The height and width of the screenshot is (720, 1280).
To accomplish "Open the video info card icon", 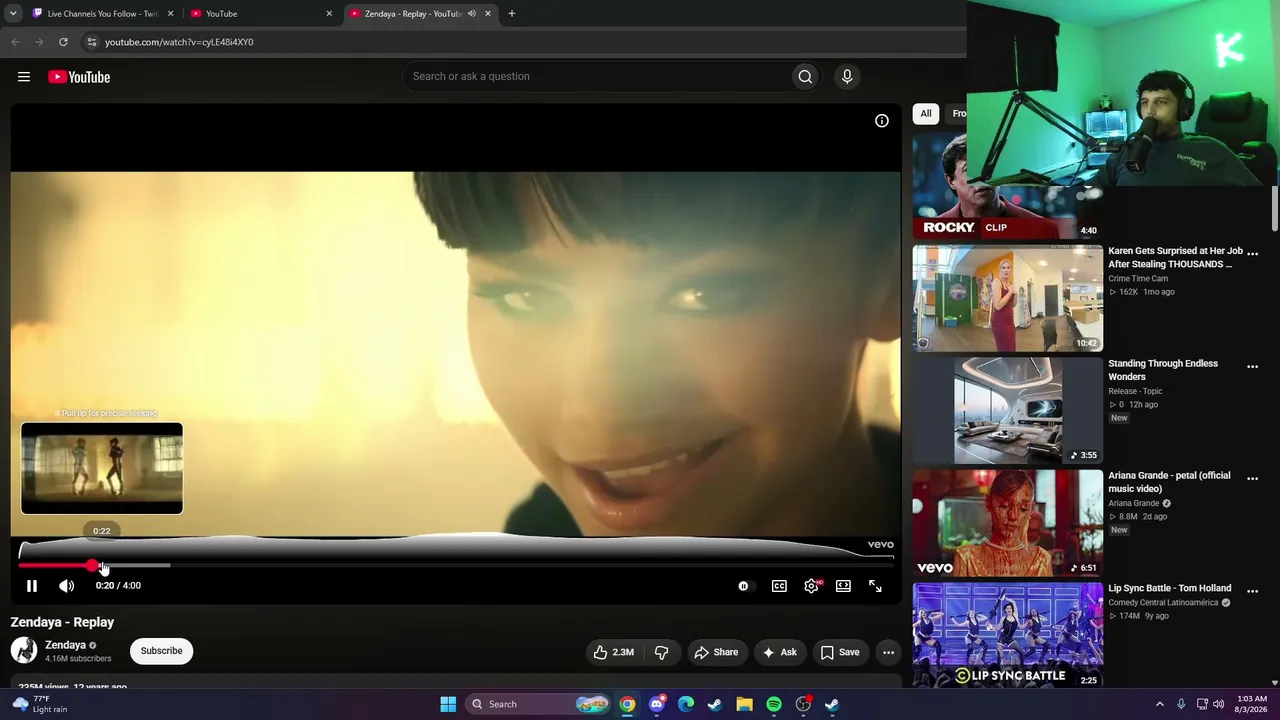I will [x=882, y=121].
